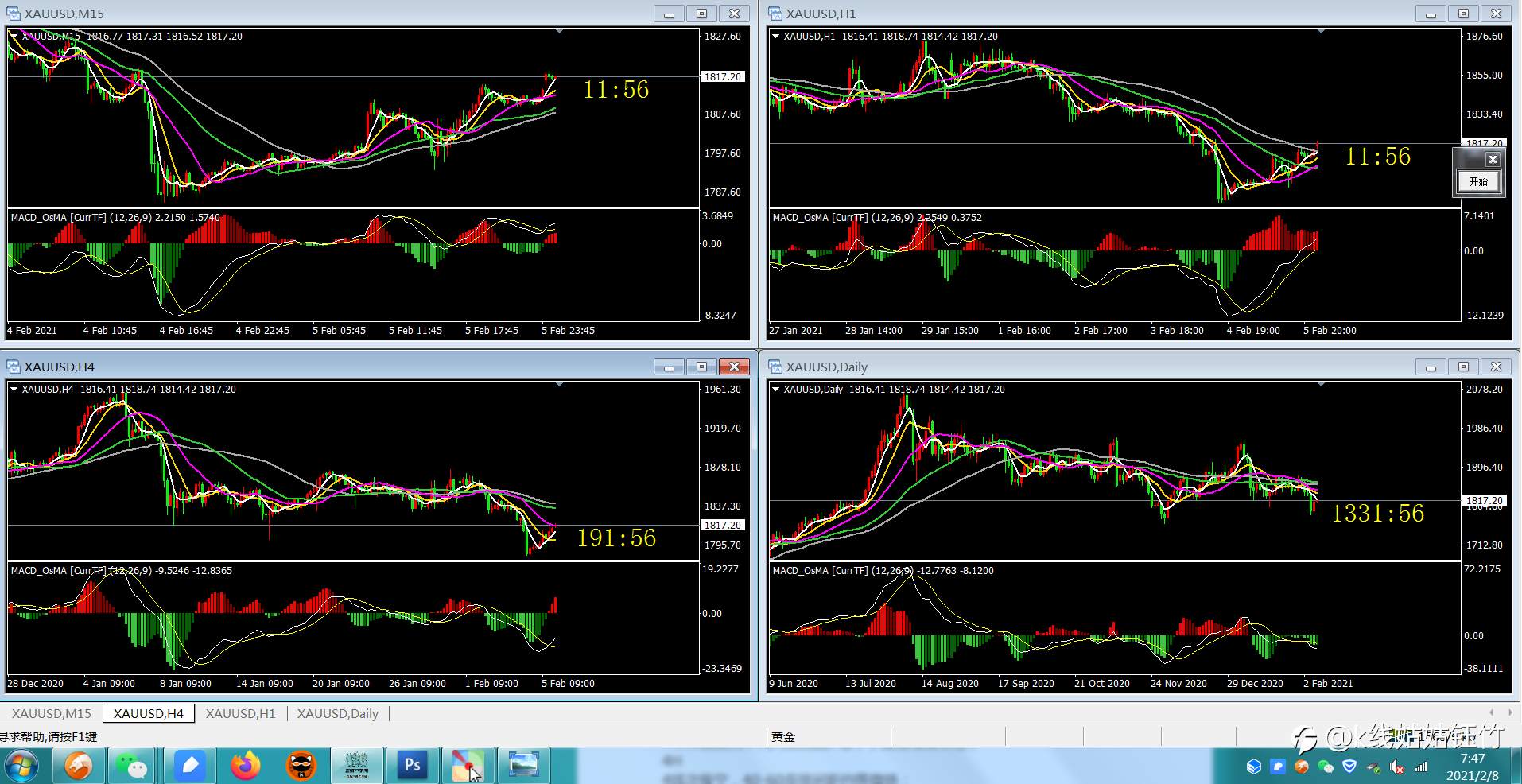The image size is (1522, 784).
Task: Open the orange masked-cat app in taskbar
Action: pyautogui.click(x=301, y=767)
